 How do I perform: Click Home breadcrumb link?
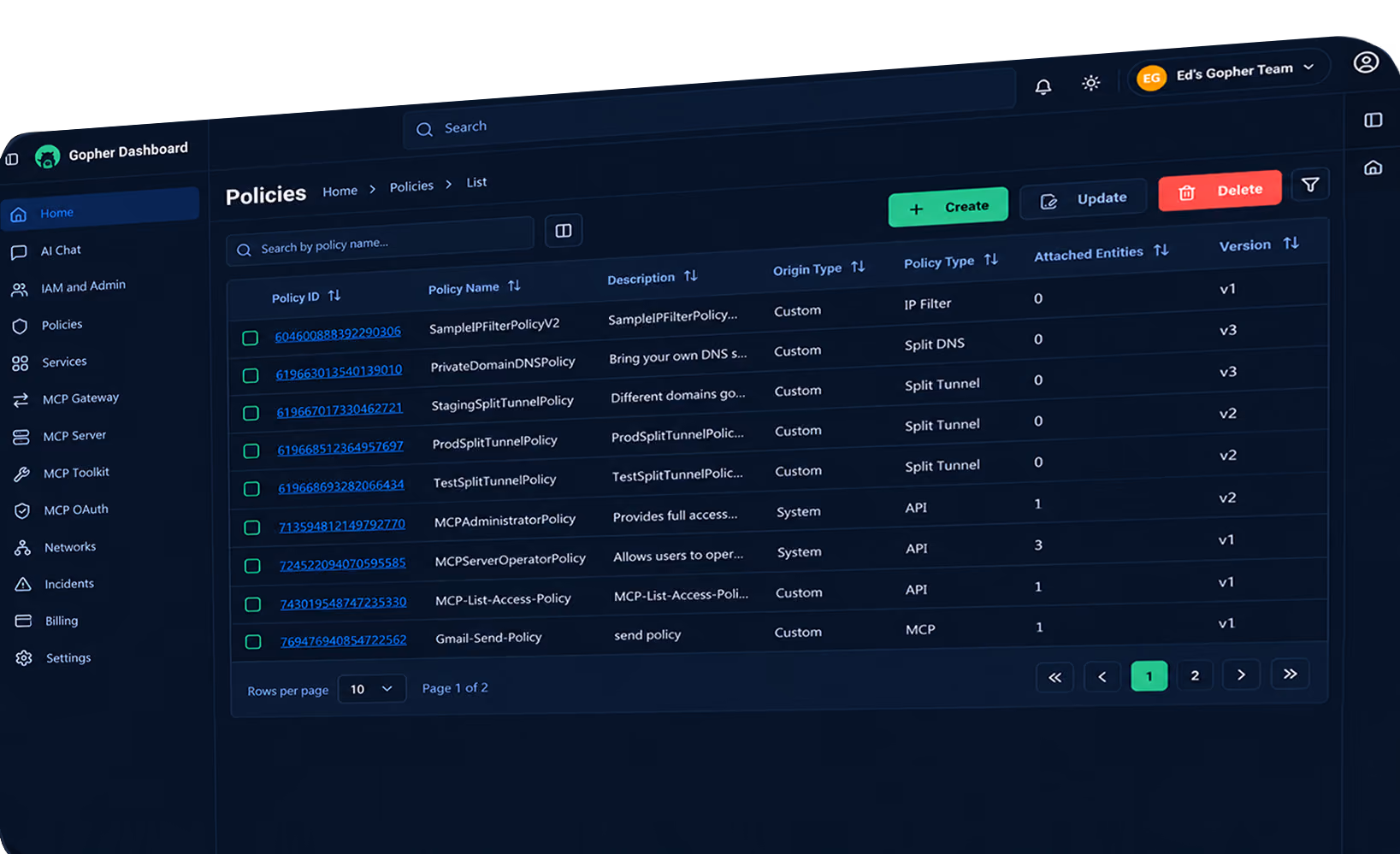tap(340, 191)
